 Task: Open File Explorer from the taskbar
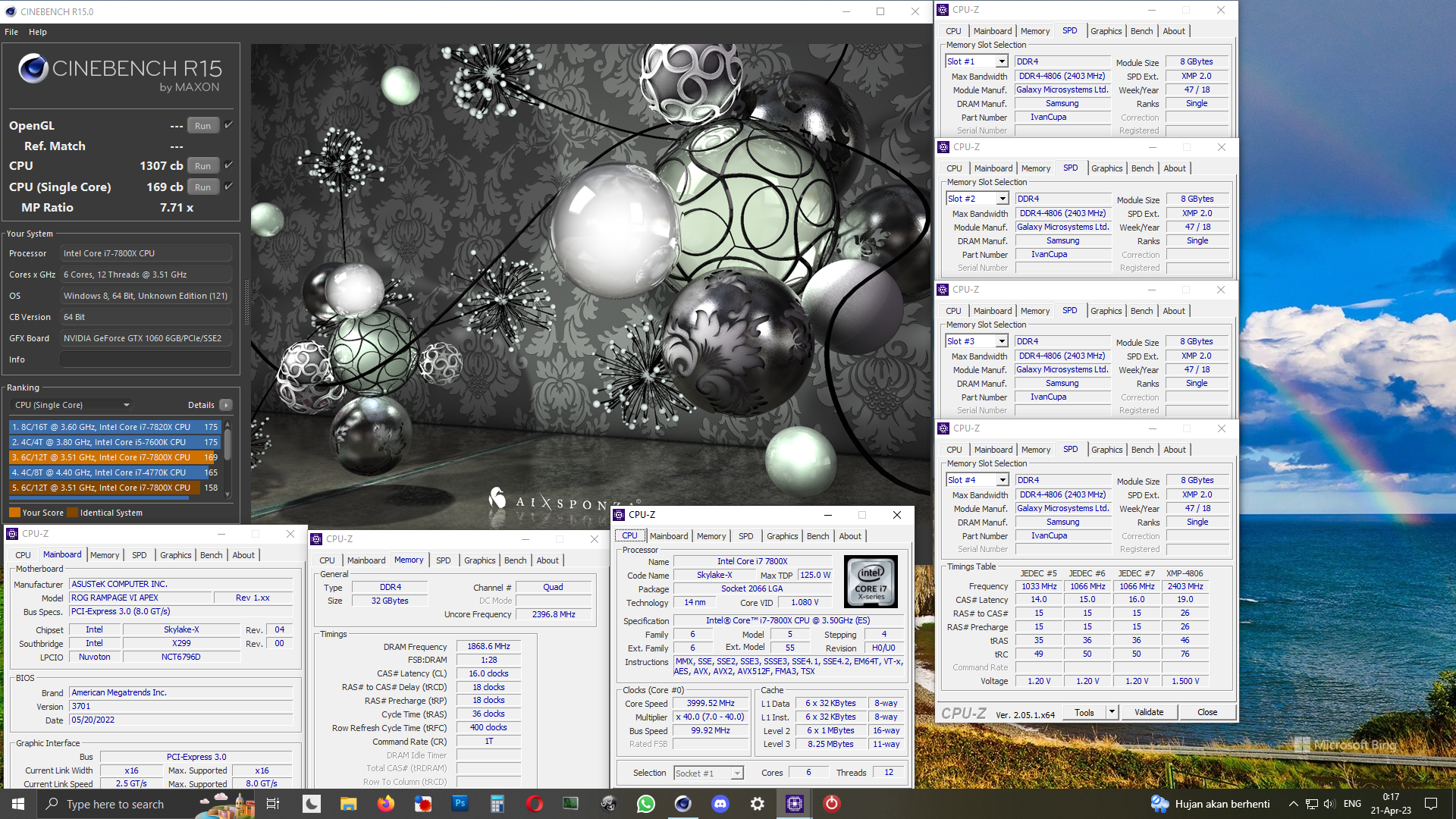(348, 804)
